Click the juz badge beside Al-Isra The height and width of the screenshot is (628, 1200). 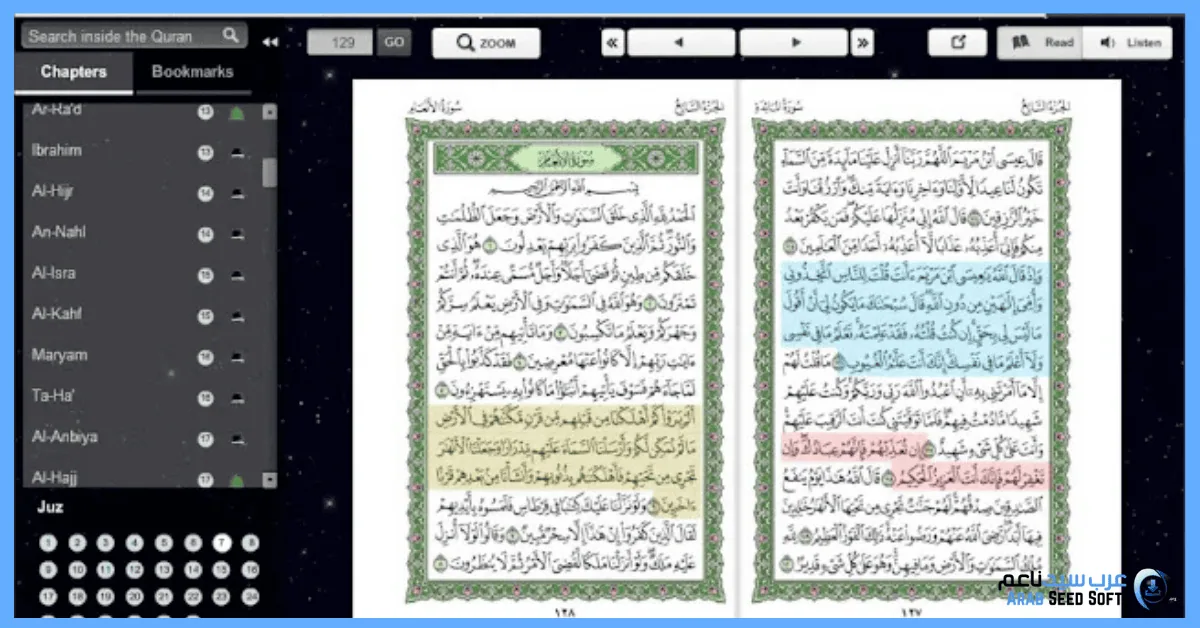pyautogui.click(x=206, y=276)
